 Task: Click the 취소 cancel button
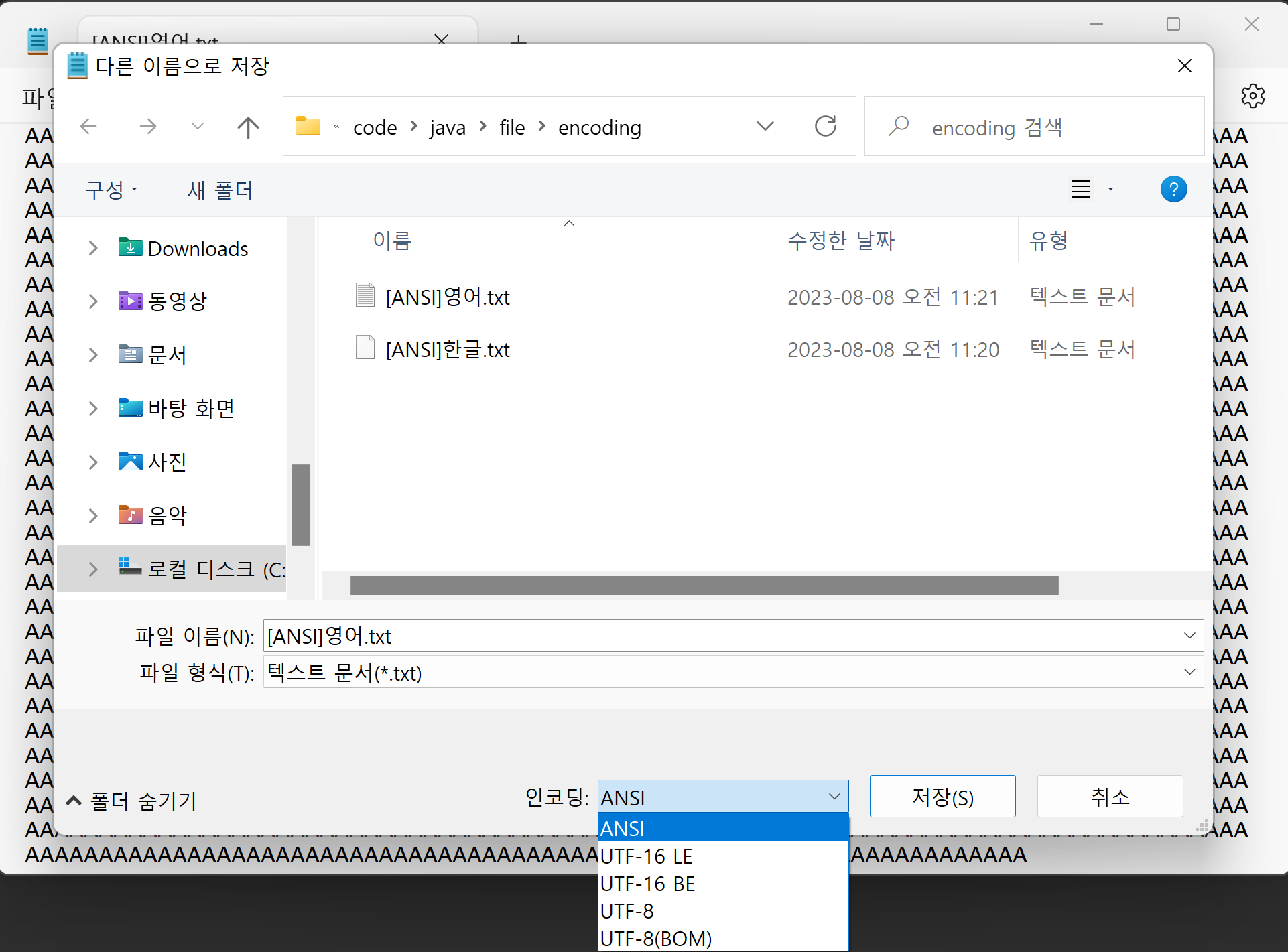coord(1110,797)
